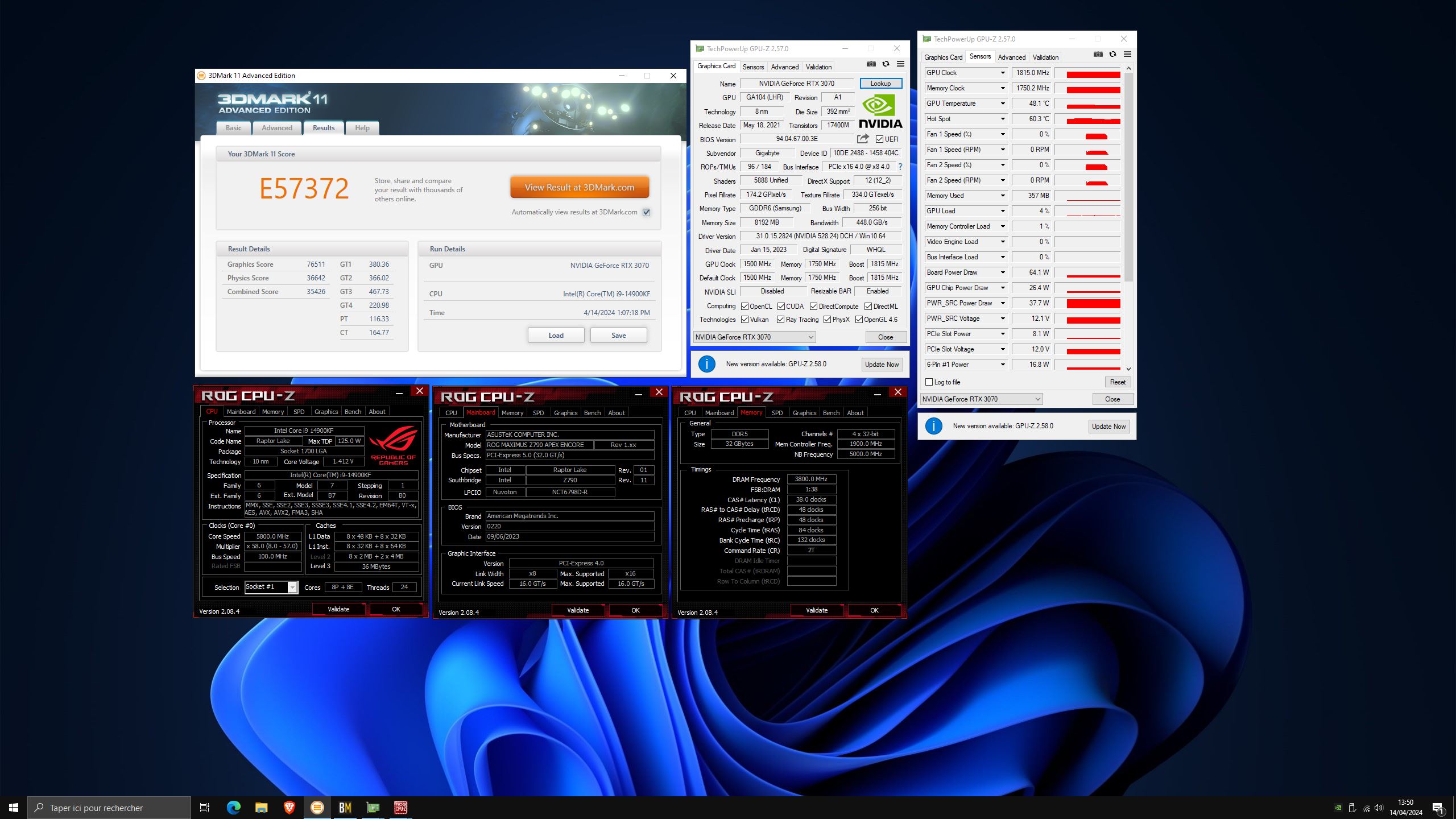Enable Log to file in GPU-Z Sensors
Screen dimensions: 1456x819
(929, 382)
